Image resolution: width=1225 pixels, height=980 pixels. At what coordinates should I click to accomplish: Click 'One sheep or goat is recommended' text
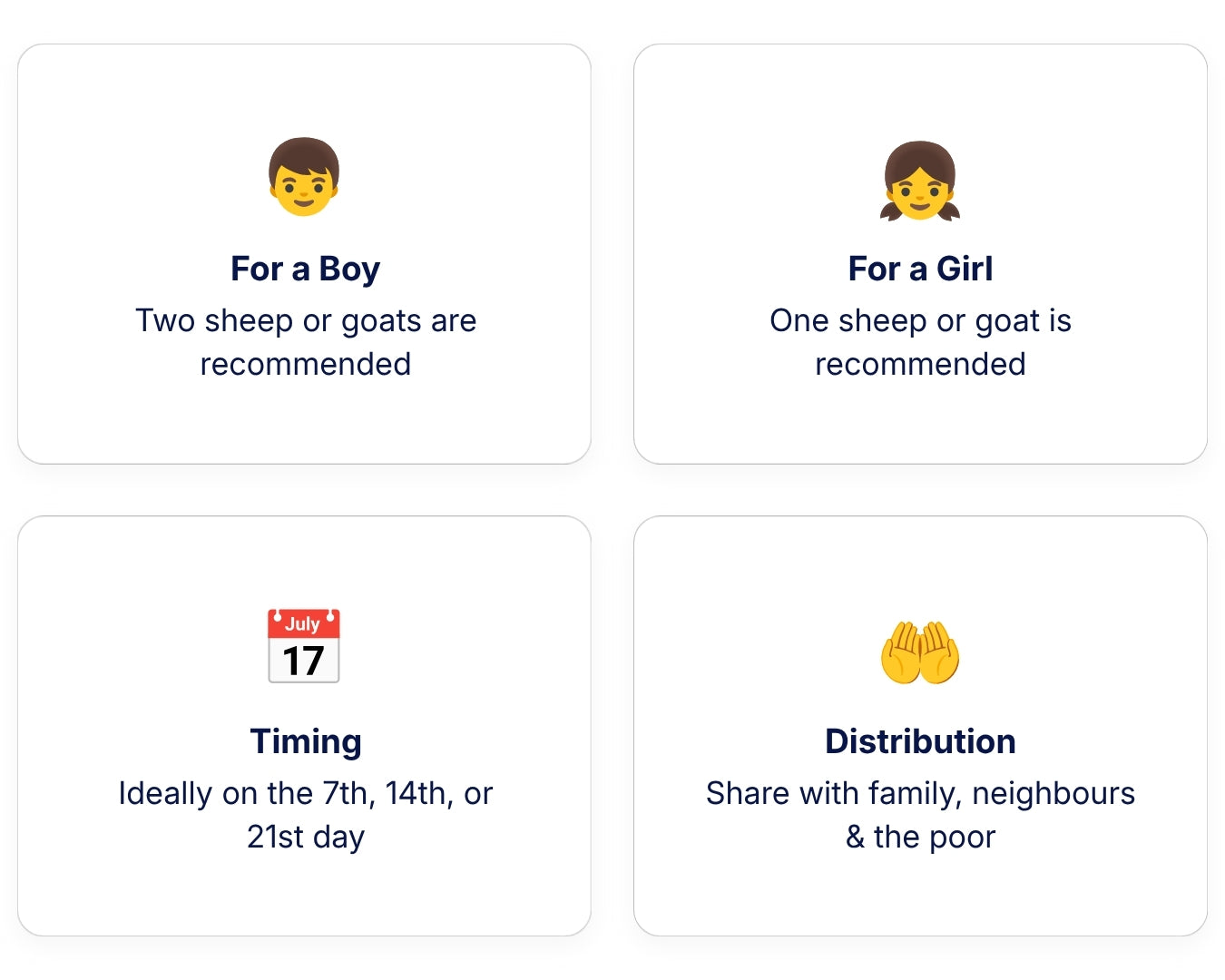tap(920, 342)
